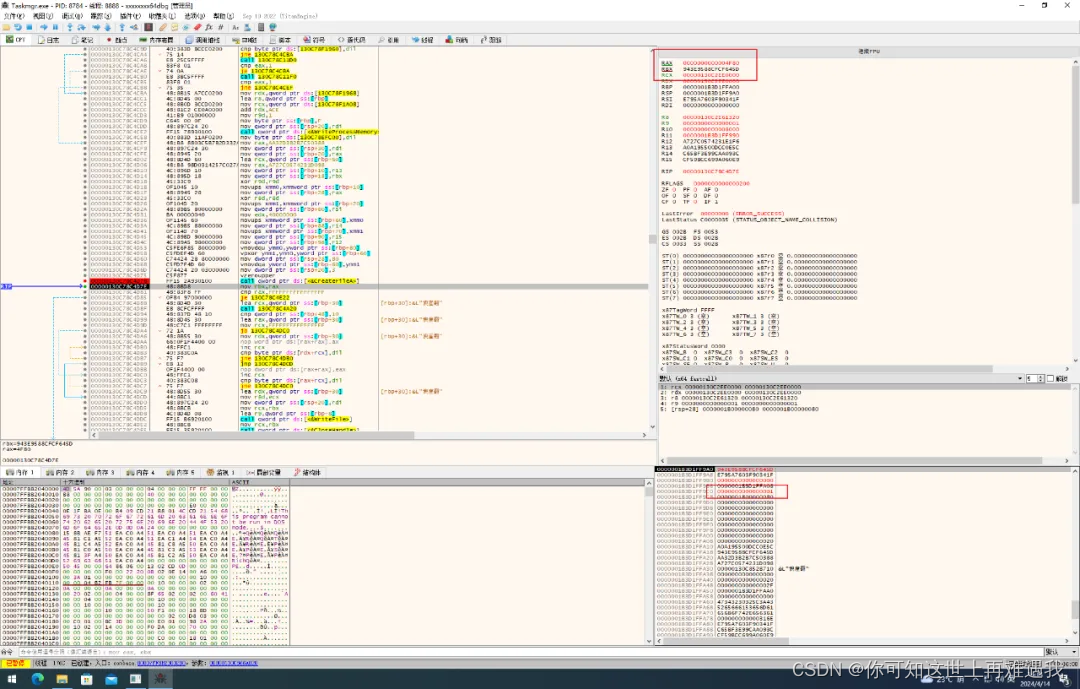Open the 帮助 (Help) menu

(x=223, y=16)
